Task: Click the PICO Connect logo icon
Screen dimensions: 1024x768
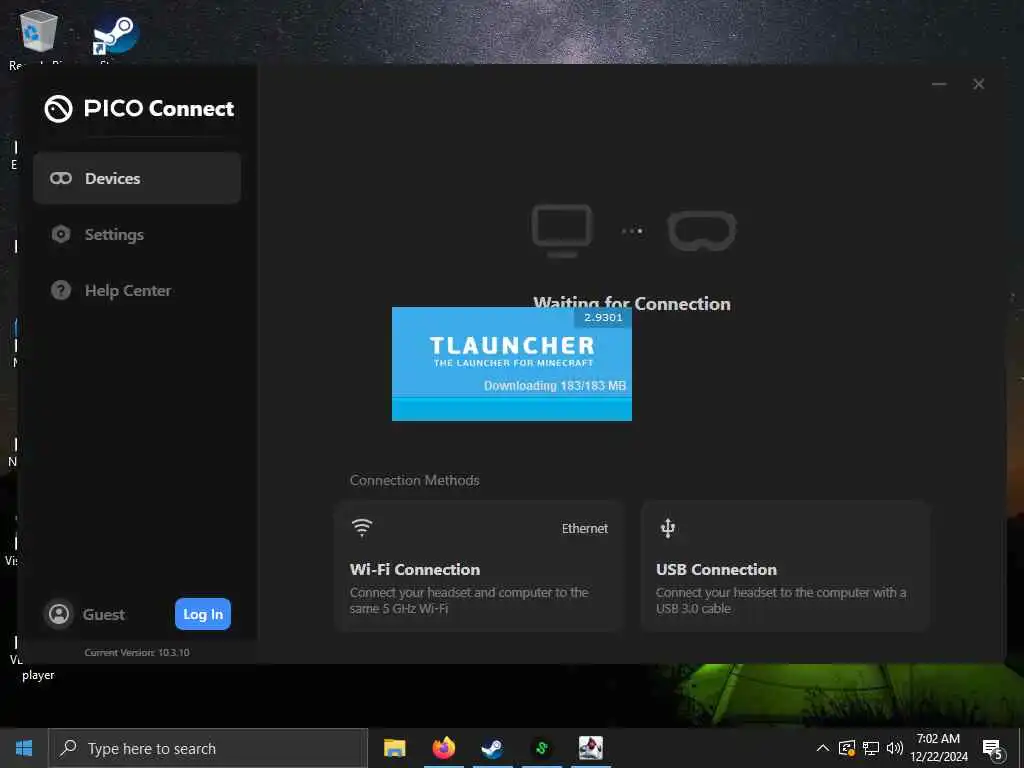Action: (58, 108)
